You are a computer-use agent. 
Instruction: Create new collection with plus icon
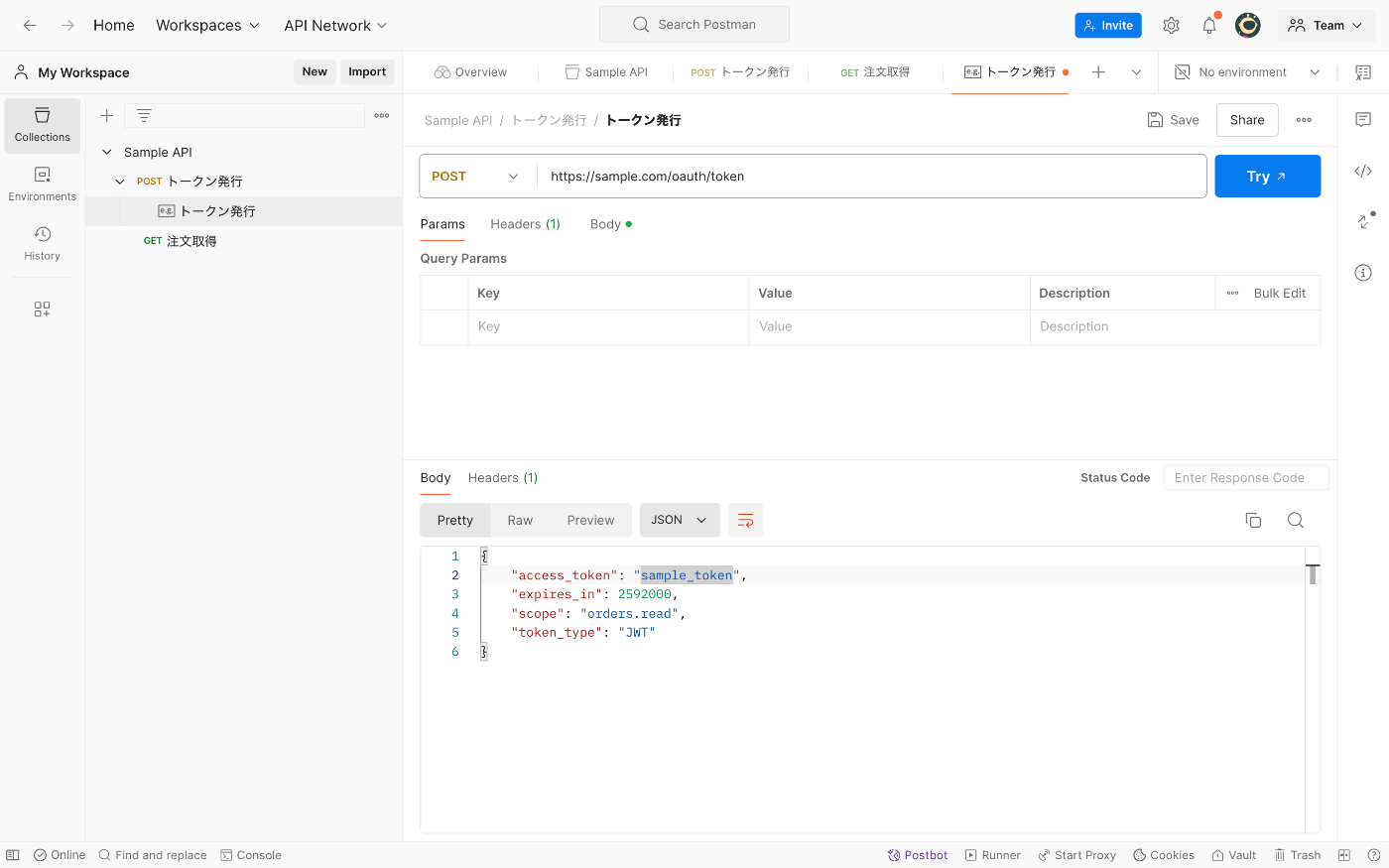coord(107,116)
